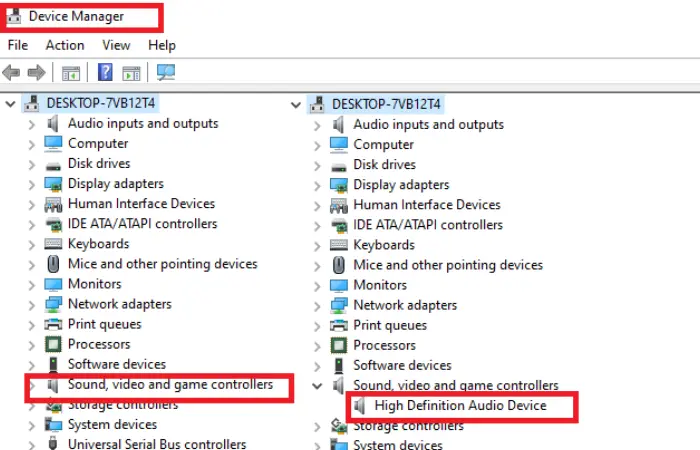The image size is (700, 450).
Task: Toggle the Show/Hide Action Pane toolbar icon
Action: (x=131, y=73)
